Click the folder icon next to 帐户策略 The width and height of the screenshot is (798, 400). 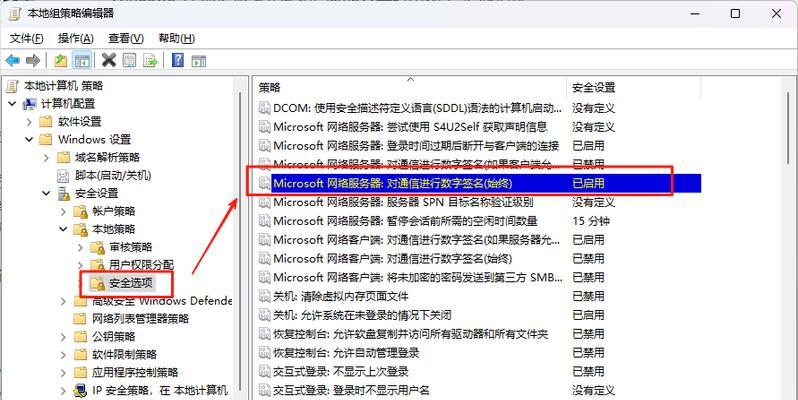pyautogui.click(x=80, y=211)
